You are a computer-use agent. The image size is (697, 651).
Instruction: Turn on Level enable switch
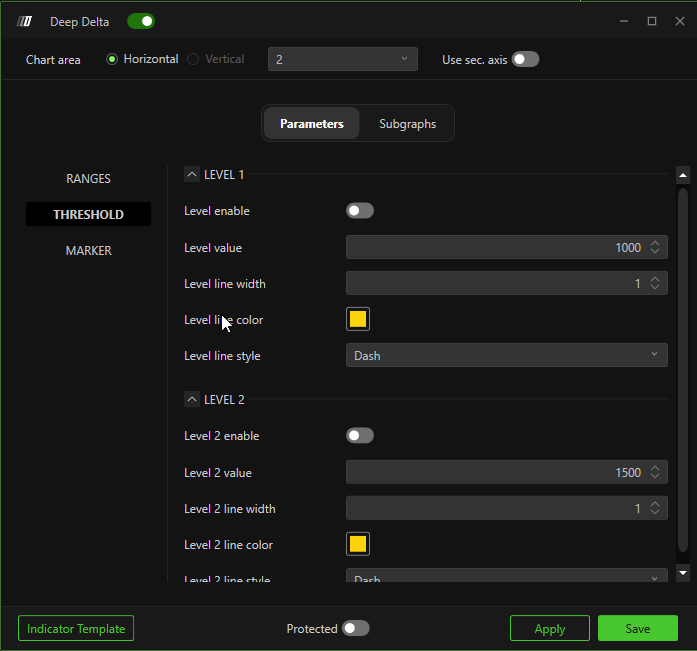[x=359, y=210]
